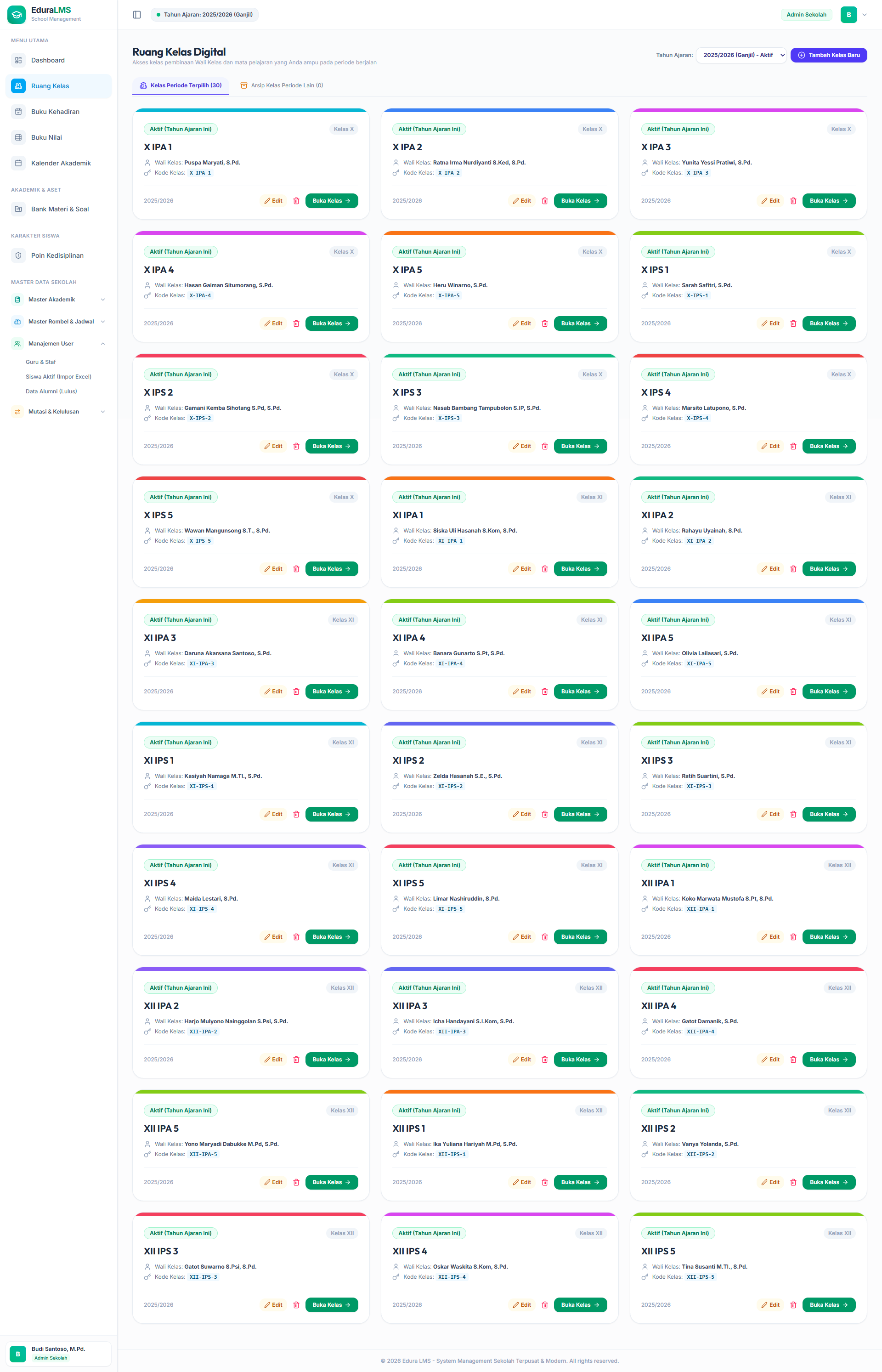Expand Master Rombel & Jadwal menu
The image size is (882, 1372).
pos(58,322)
